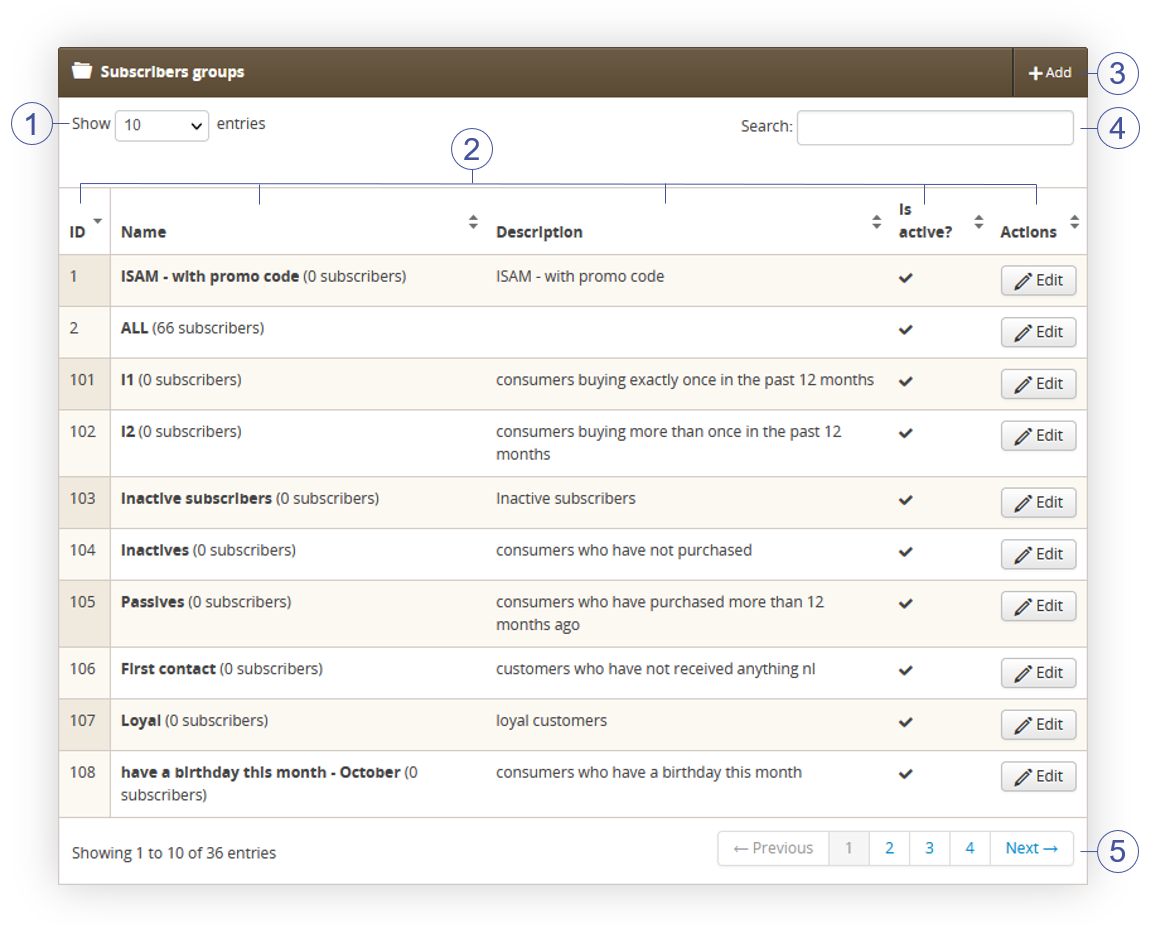Click the Previous pagination link

coord(773,848)
